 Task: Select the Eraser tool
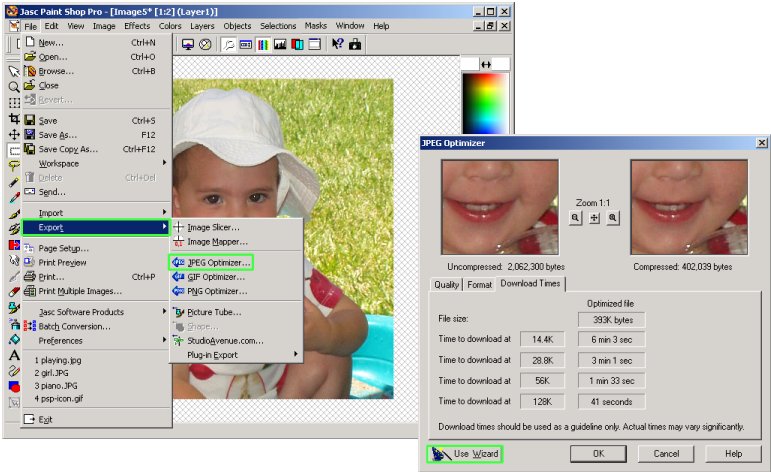14,292
